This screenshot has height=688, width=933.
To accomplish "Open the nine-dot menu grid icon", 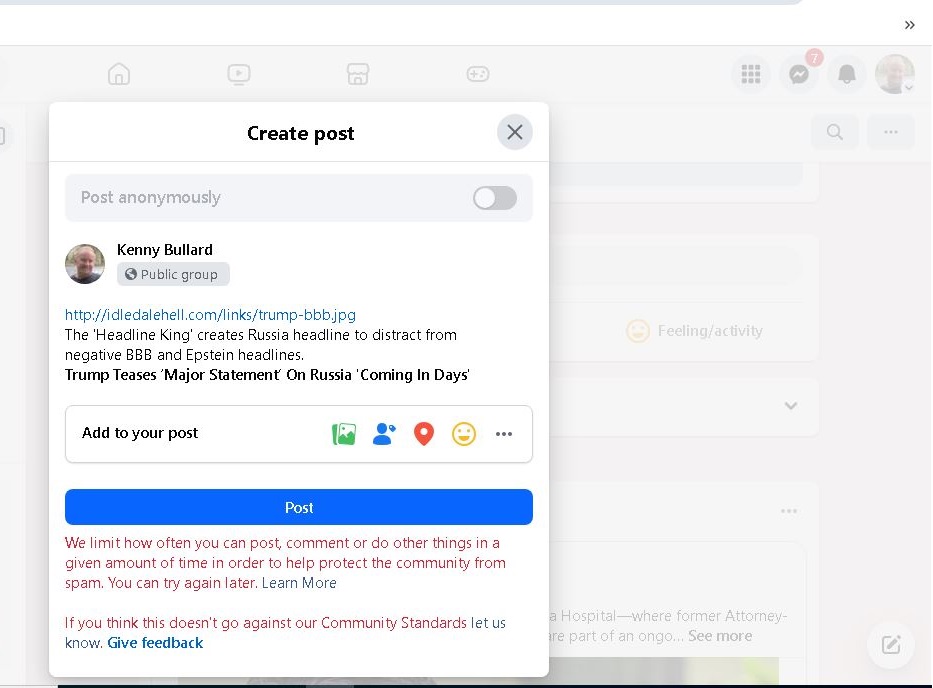I will click(750, 74).
